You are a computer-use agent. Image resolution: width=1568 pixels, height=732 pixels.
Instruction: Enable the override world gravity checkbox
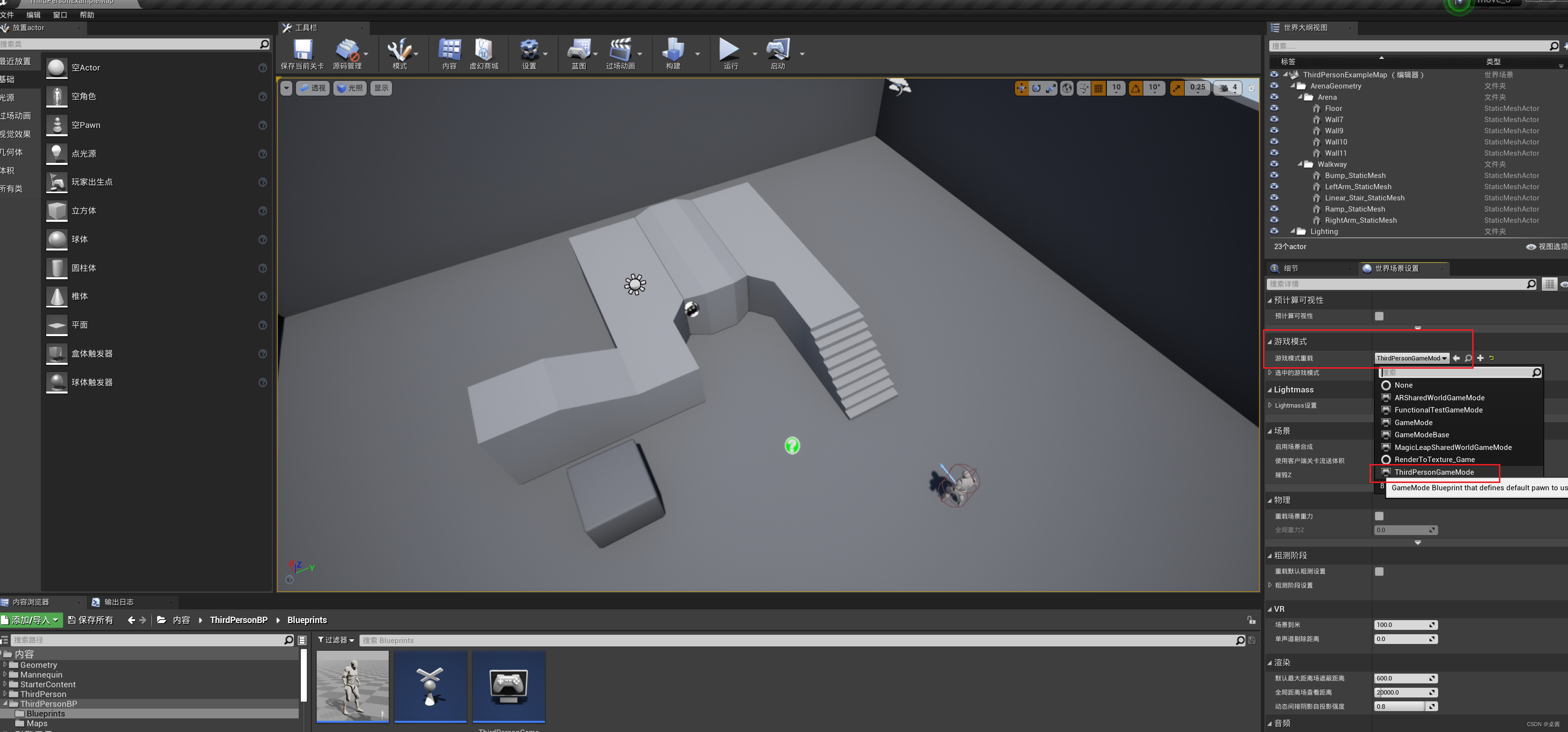point(1379,516)
